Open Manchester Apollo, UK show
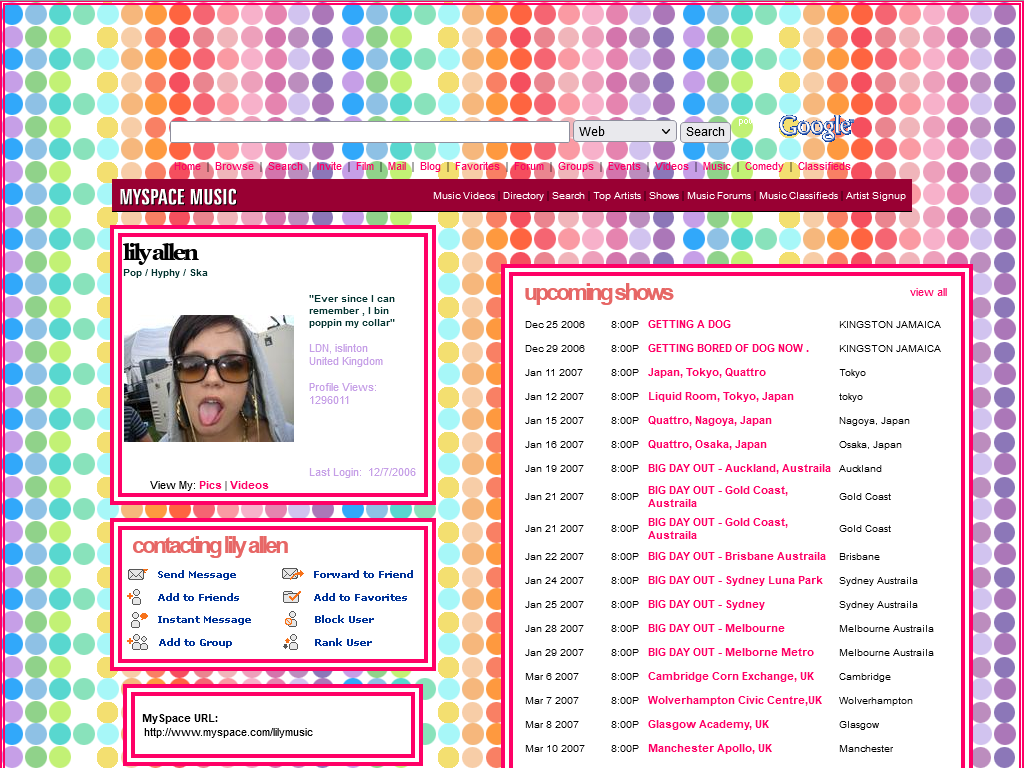This screenshot has height=768, width=1024. tap(710, 748)
